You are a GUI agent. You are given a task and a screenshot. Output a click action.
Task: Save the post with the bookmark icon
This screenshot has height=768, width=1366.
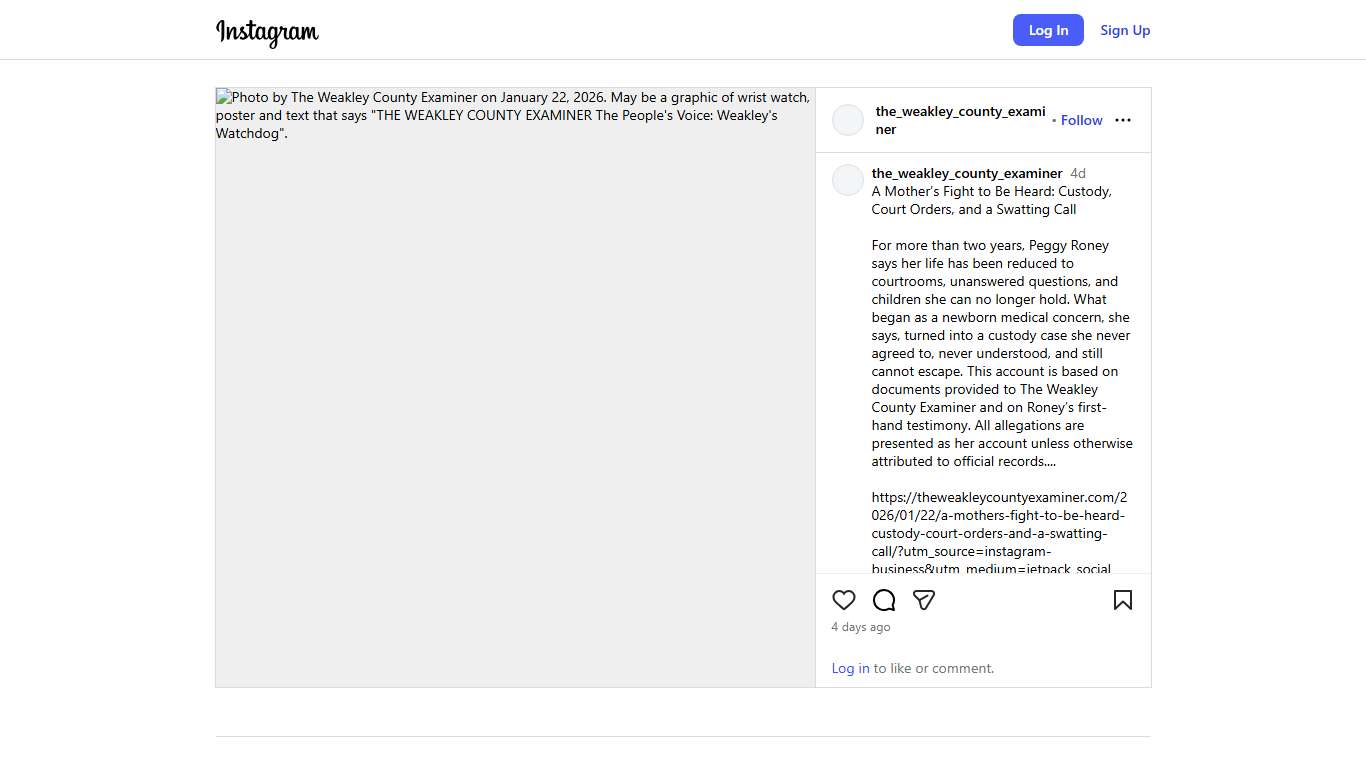click(x=1123, y=600)
